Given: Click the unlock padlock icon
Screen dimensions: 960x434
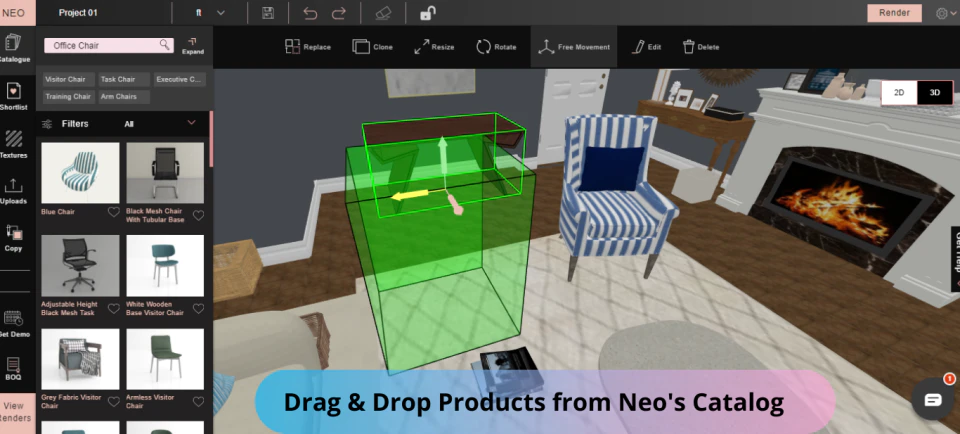Looking at the screenshot, I should [x=428, y=13].
